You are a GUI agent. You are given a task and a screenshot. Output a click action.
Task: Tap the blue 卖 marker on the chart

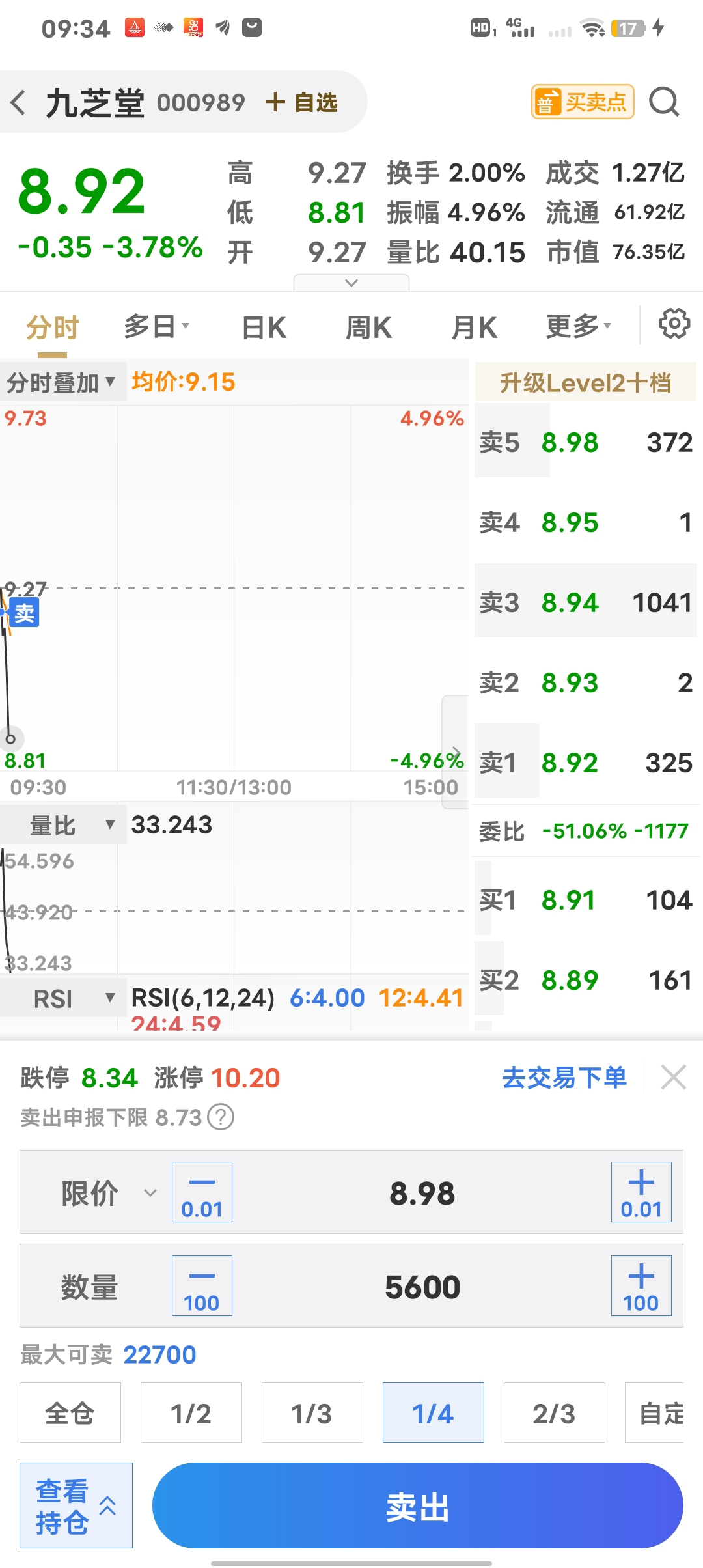(x=24, y=613)
